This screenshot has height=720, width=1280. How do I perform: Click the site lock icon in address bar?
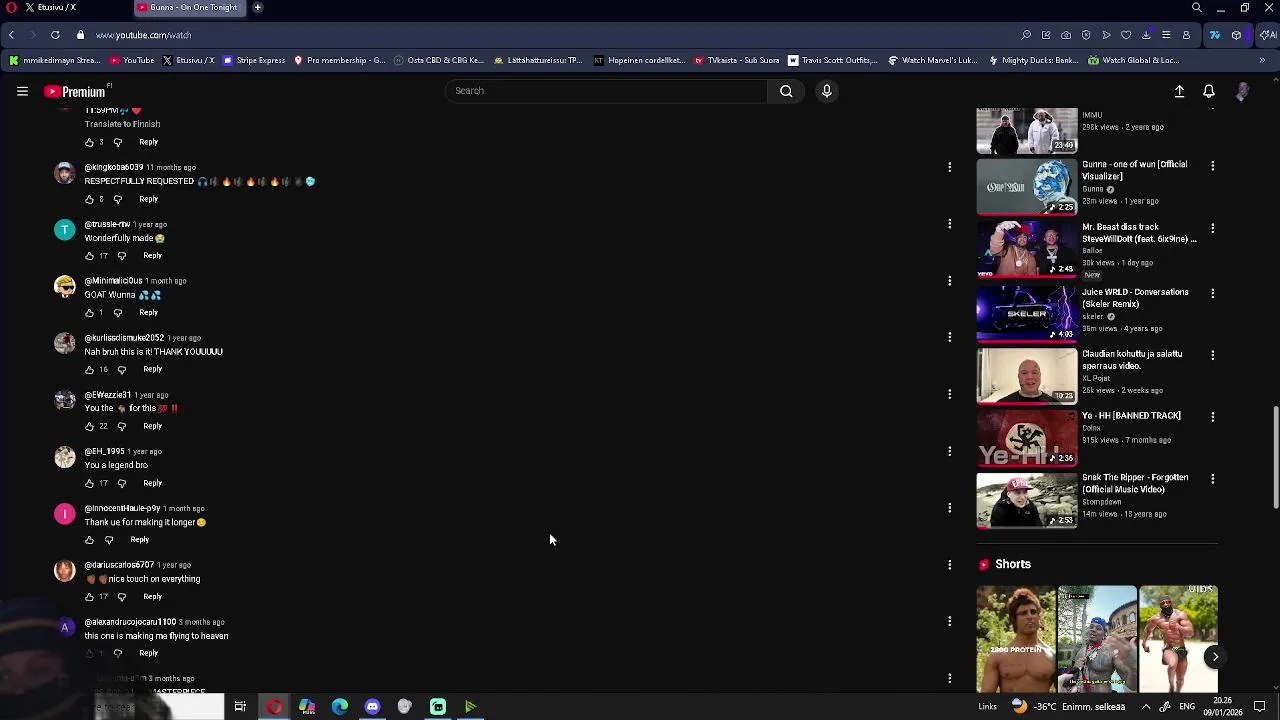(x=81, y=35)
